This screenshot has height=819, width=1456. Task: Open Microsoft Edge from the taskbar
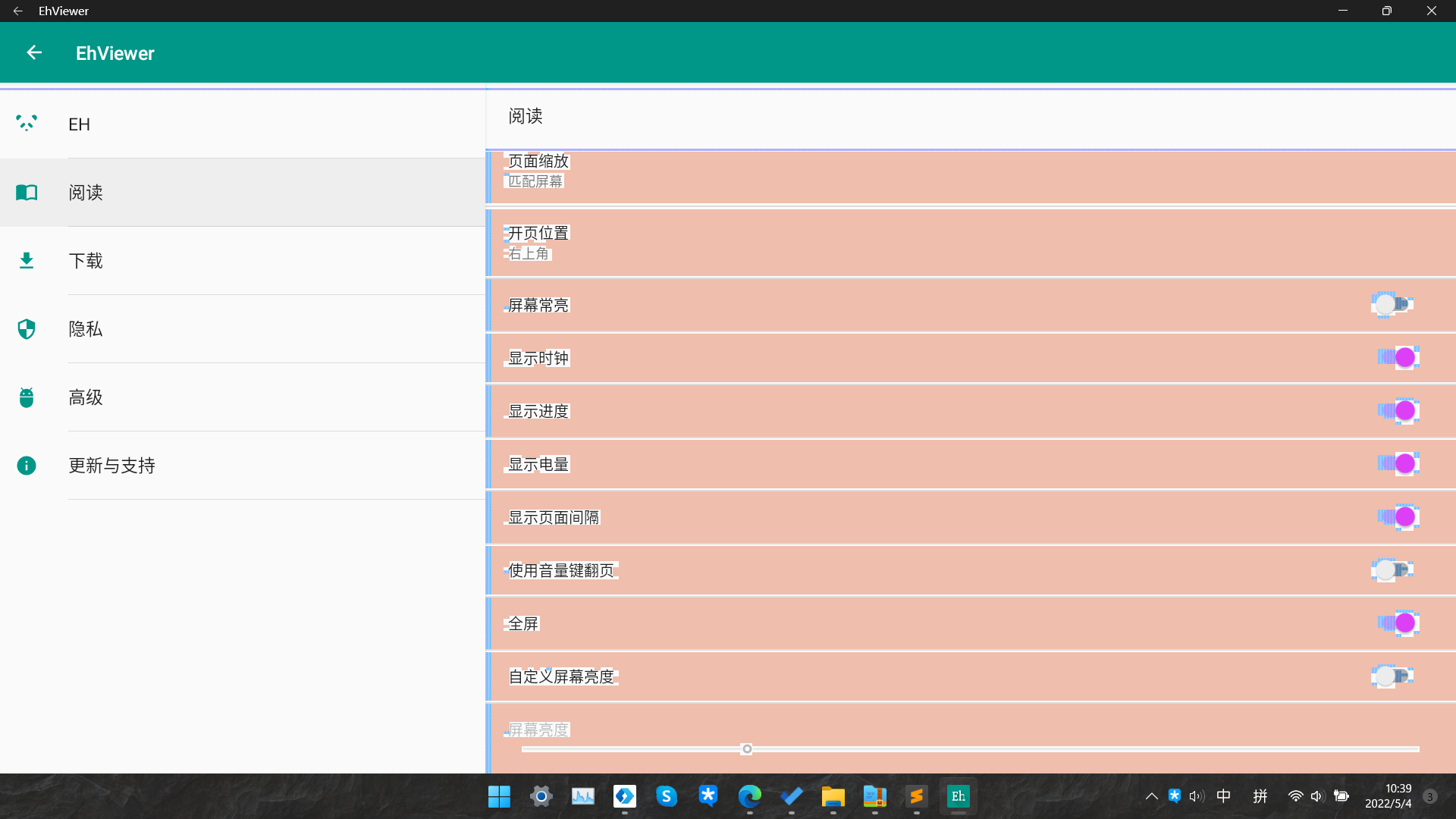[x=749, y=796]
